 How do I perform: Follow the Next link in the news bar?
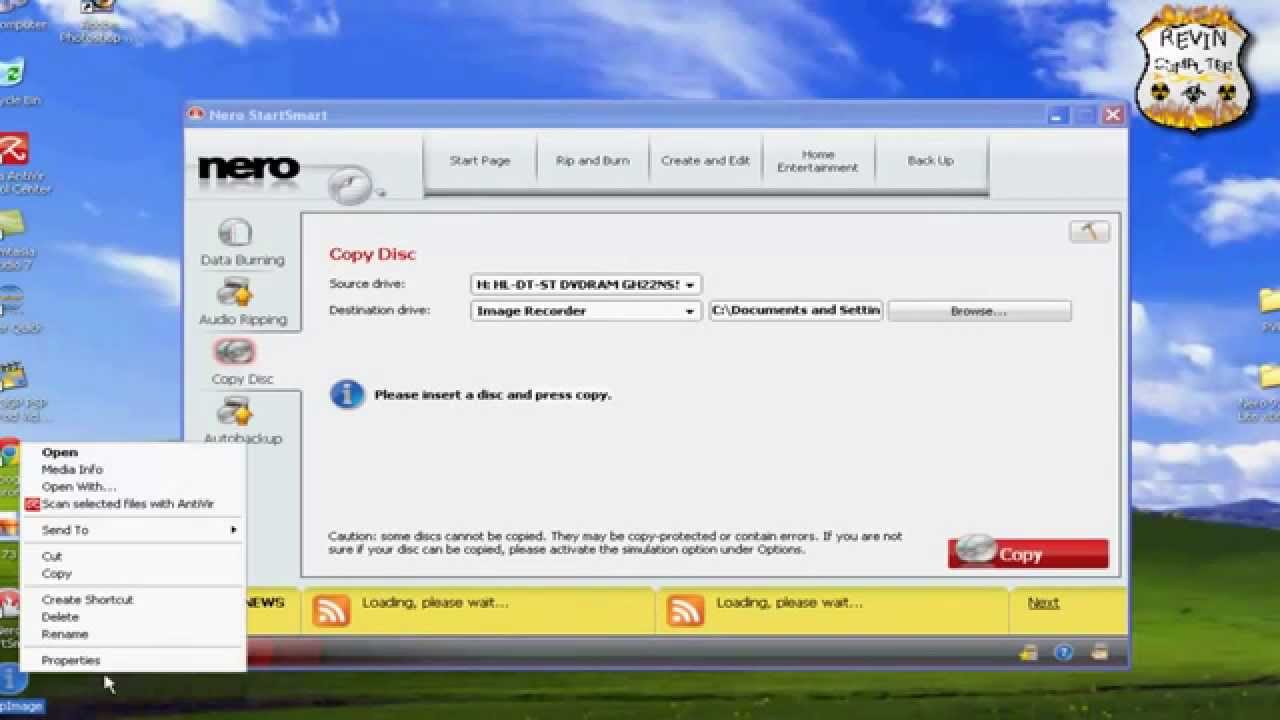coord(1043,603)
